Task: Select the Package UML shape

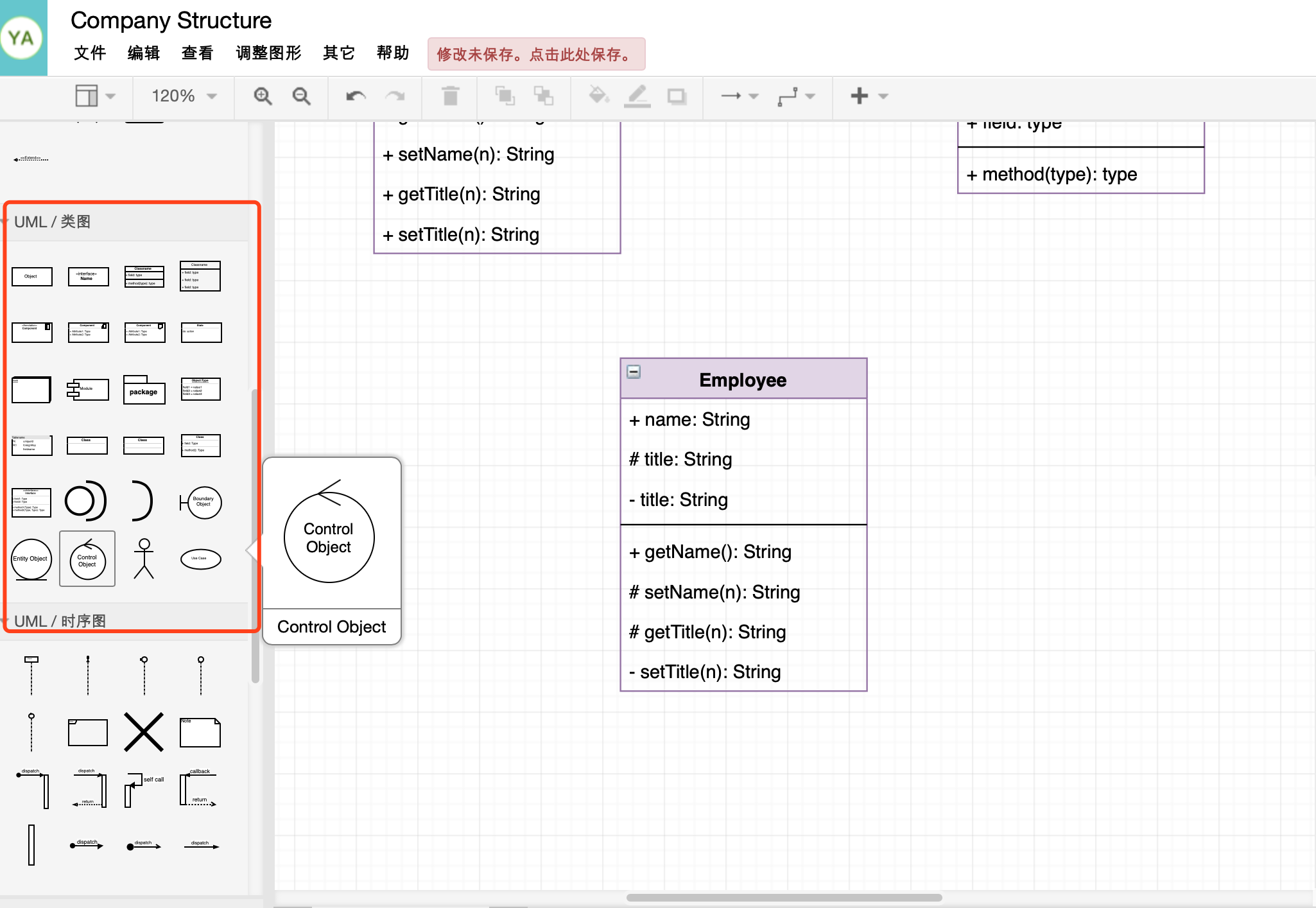Action: [x=143, y=389]
